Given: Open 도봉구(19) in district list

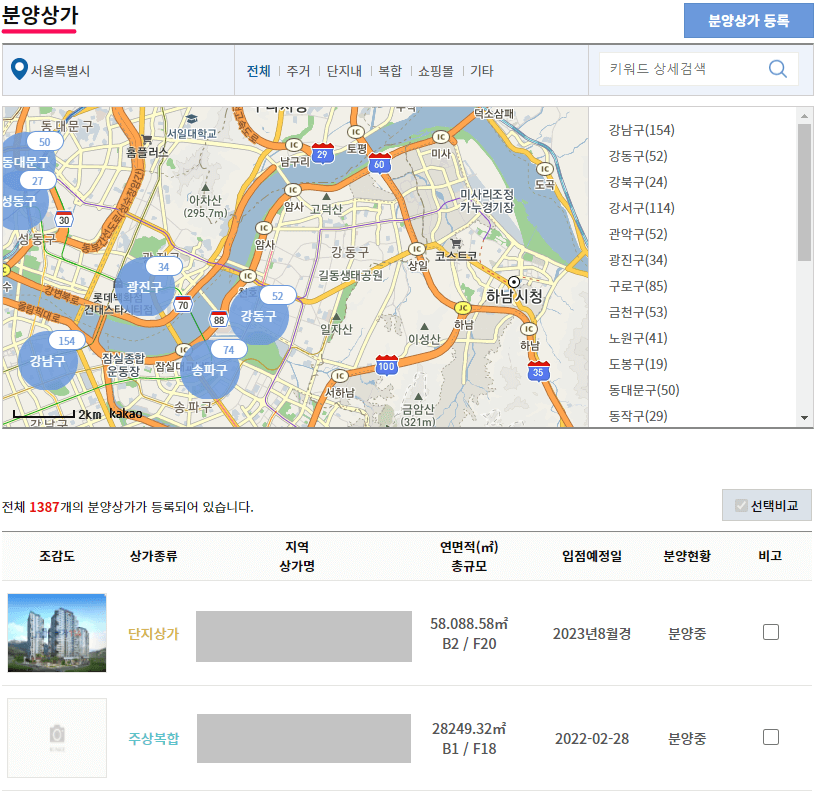Looking at the screenshot, I should click(x=638, y=364).
